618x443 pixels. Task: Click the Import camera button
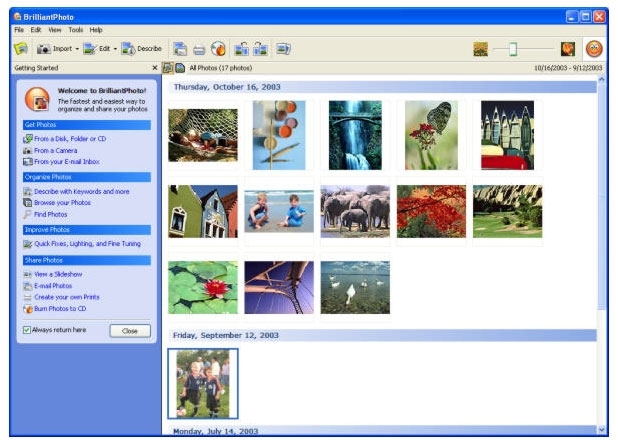pos(54,49)
